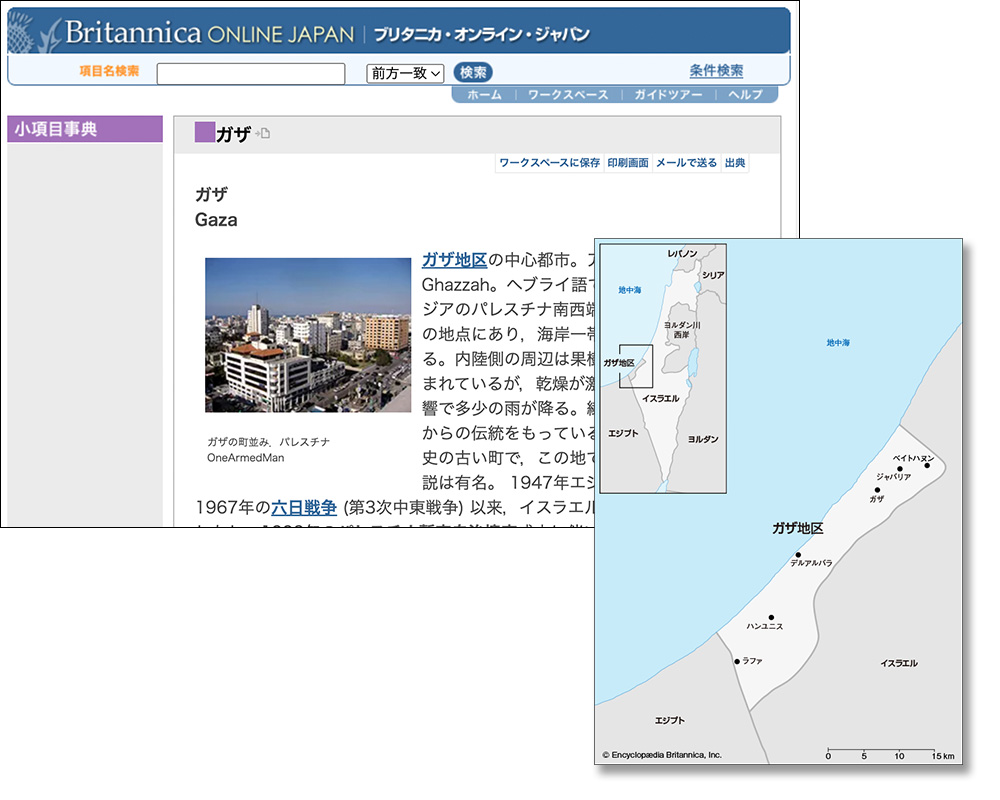Click the bold ガザ地区 label on main map
This screenshot has height=800, width=1000.
tap(797, 528)
